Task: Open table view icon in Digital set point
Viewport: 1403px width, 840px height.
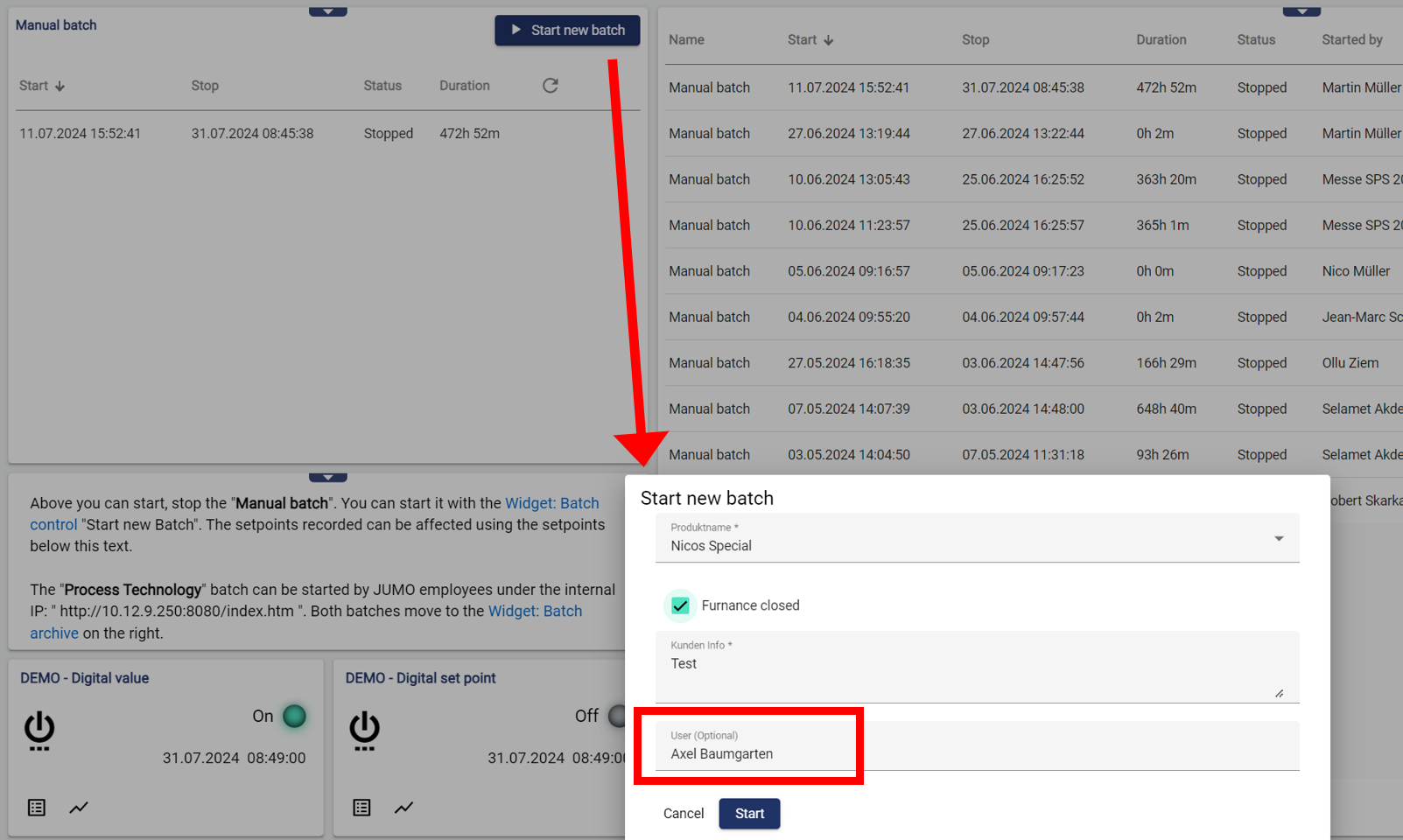Action: (x=361, y=808)
